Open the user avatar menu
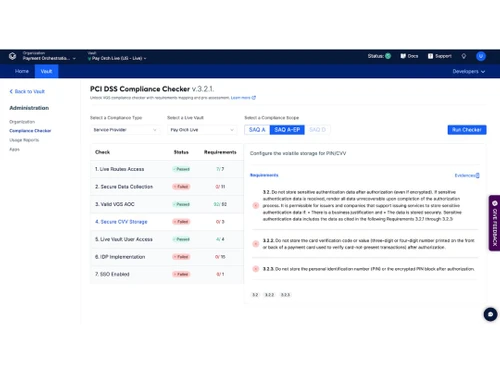The width and height of the screenshot is (500, 375). point(481,56)
